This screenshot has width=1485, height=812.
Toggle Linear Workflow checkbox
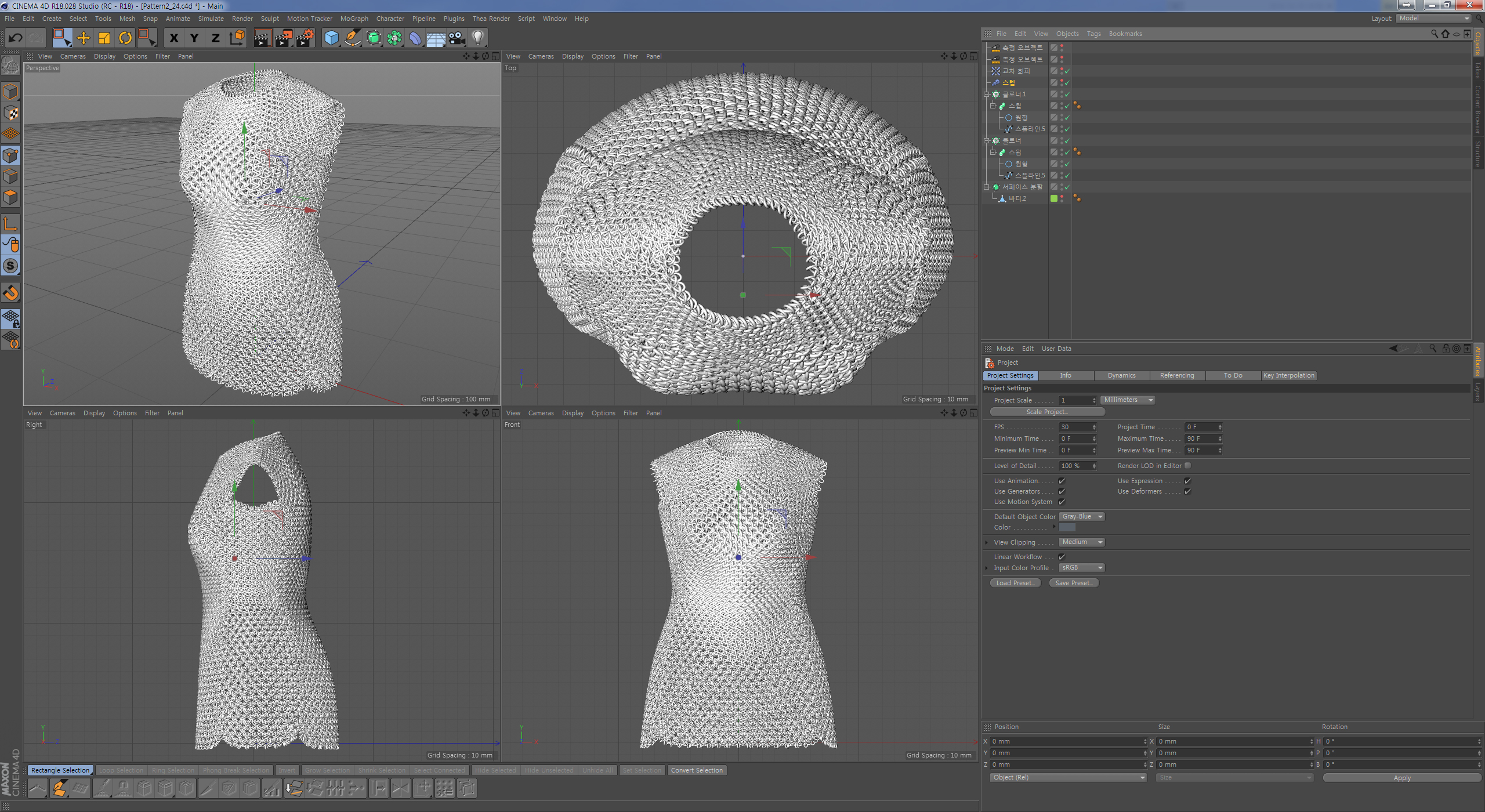tap(1062, 557)
